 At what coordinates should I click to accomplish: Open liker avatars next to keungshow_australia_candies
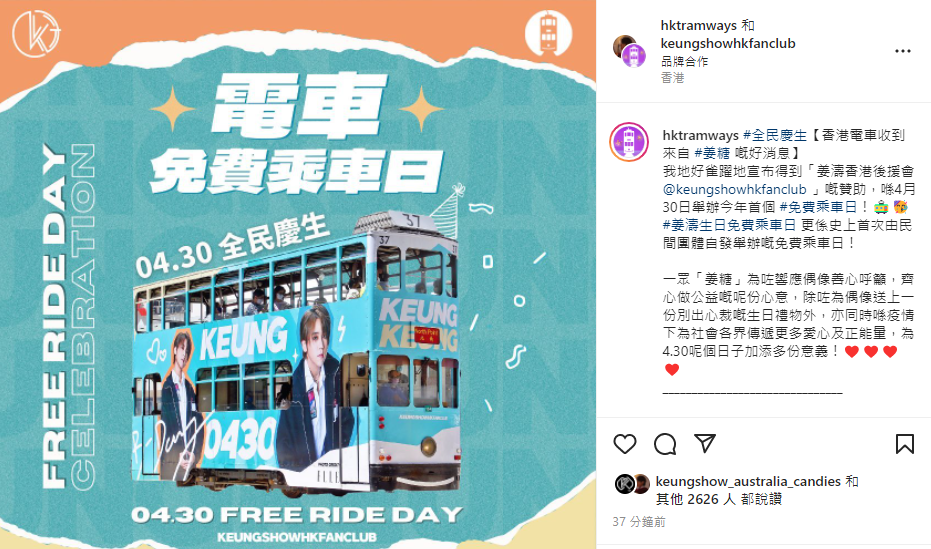tap(632, 484)
